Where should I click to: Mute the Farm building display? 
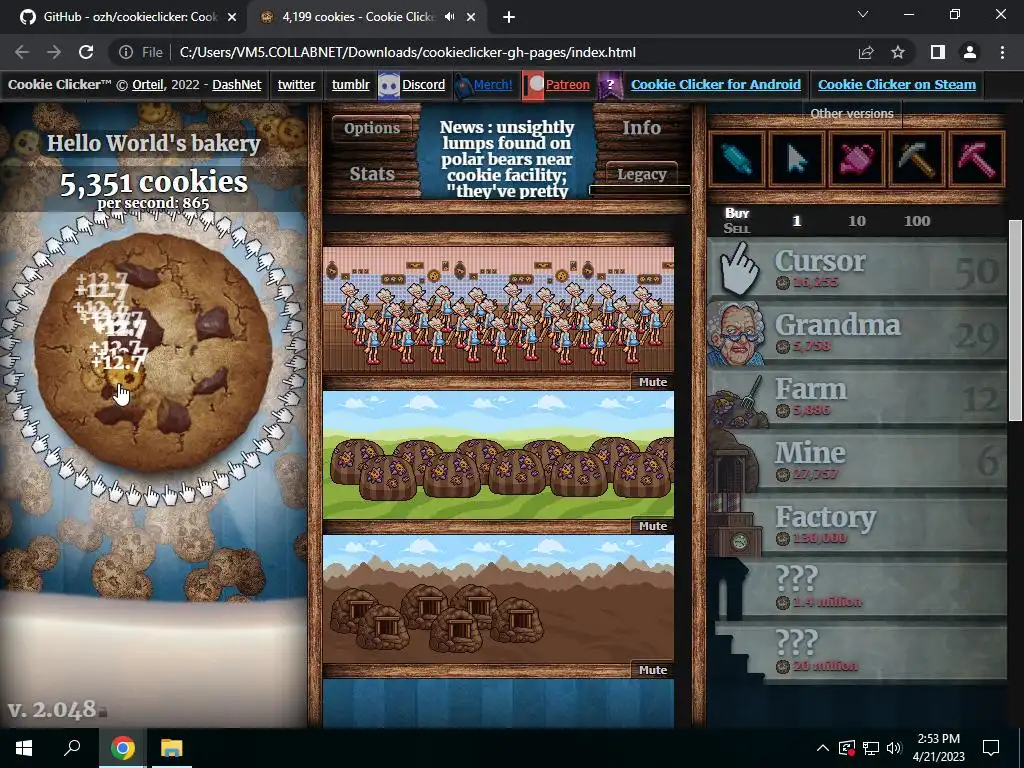653,526
